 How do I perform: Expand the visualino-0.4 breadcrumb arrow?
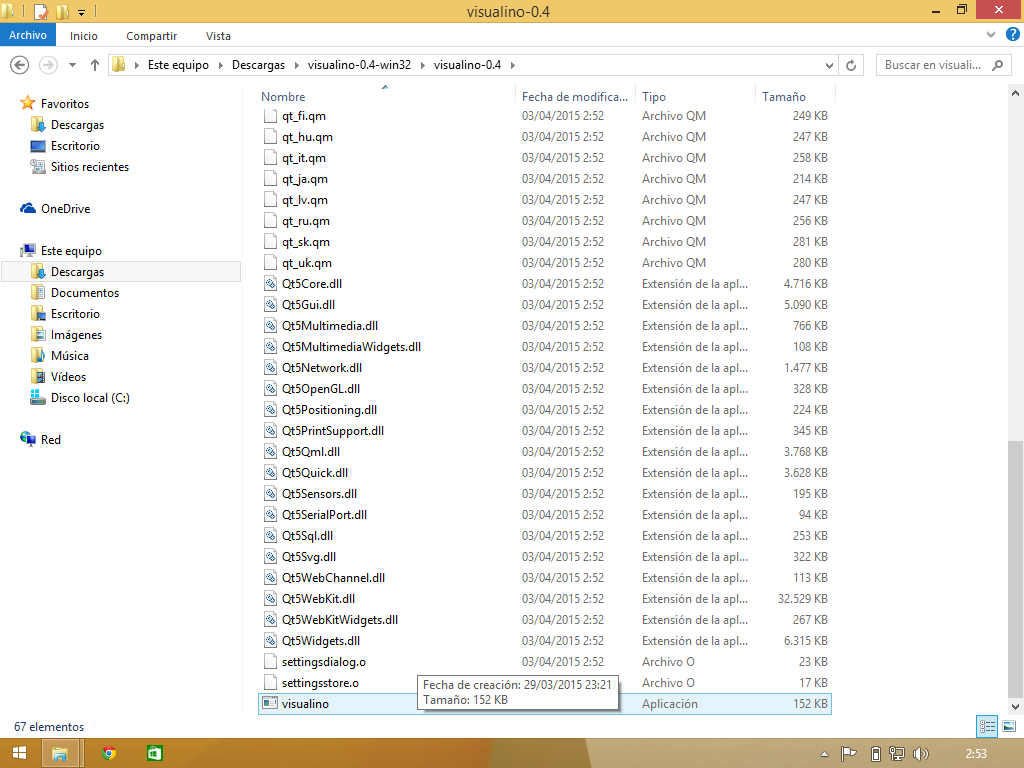513,65
